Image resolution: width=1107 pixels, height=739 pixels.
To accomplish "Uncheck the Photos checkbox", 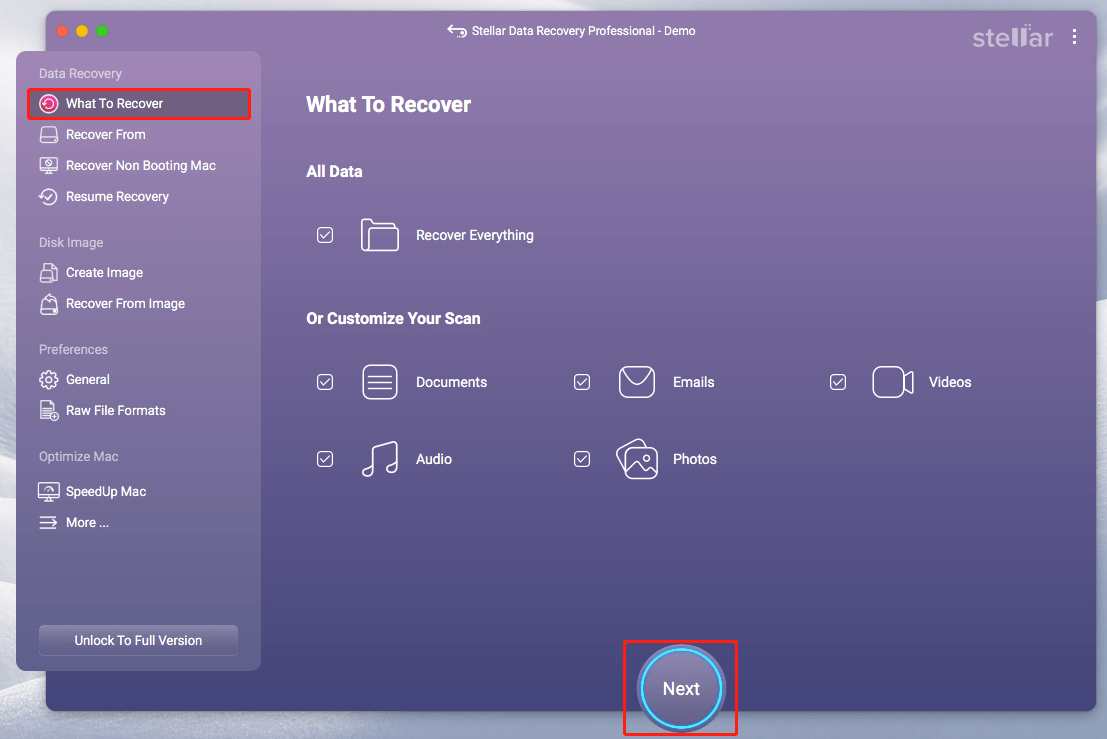I will 582,459.
